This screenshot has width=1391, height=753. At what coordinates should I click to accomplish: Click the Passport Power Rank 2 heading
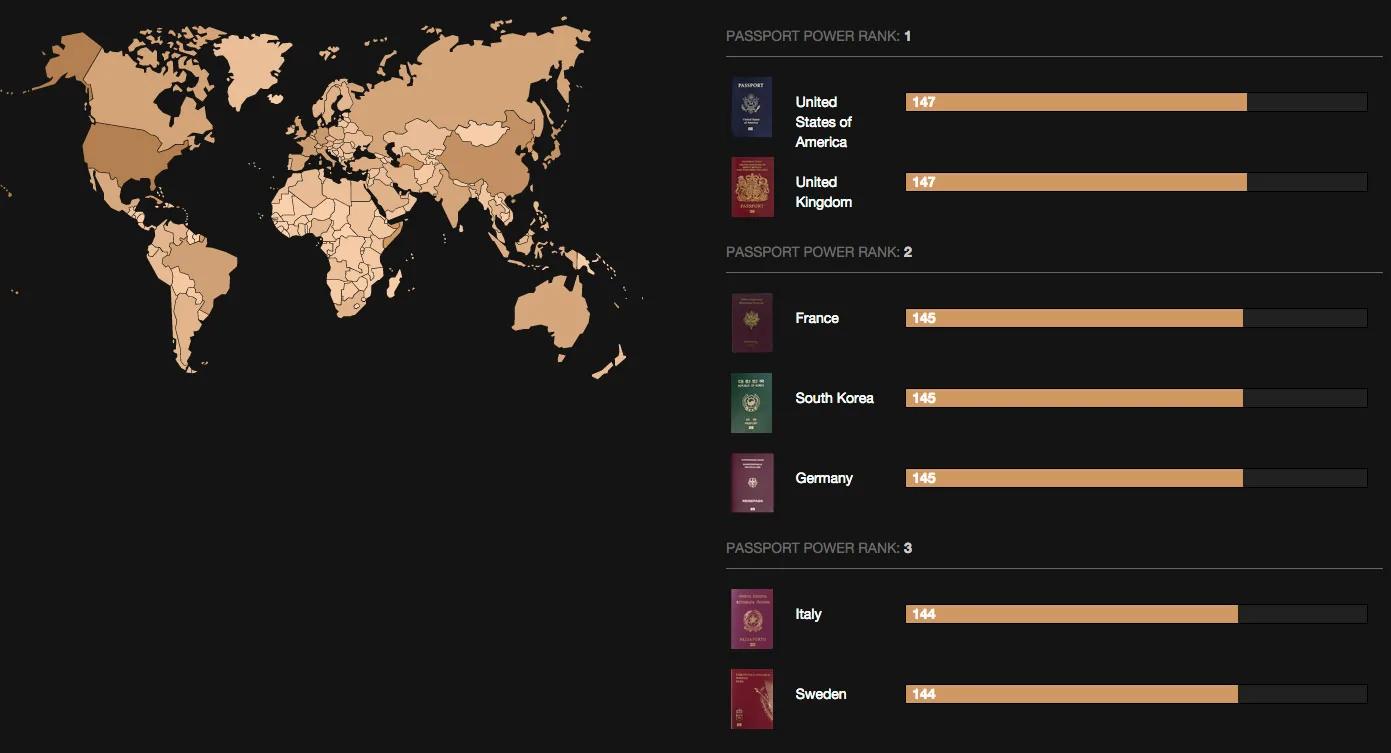[818, 252]
